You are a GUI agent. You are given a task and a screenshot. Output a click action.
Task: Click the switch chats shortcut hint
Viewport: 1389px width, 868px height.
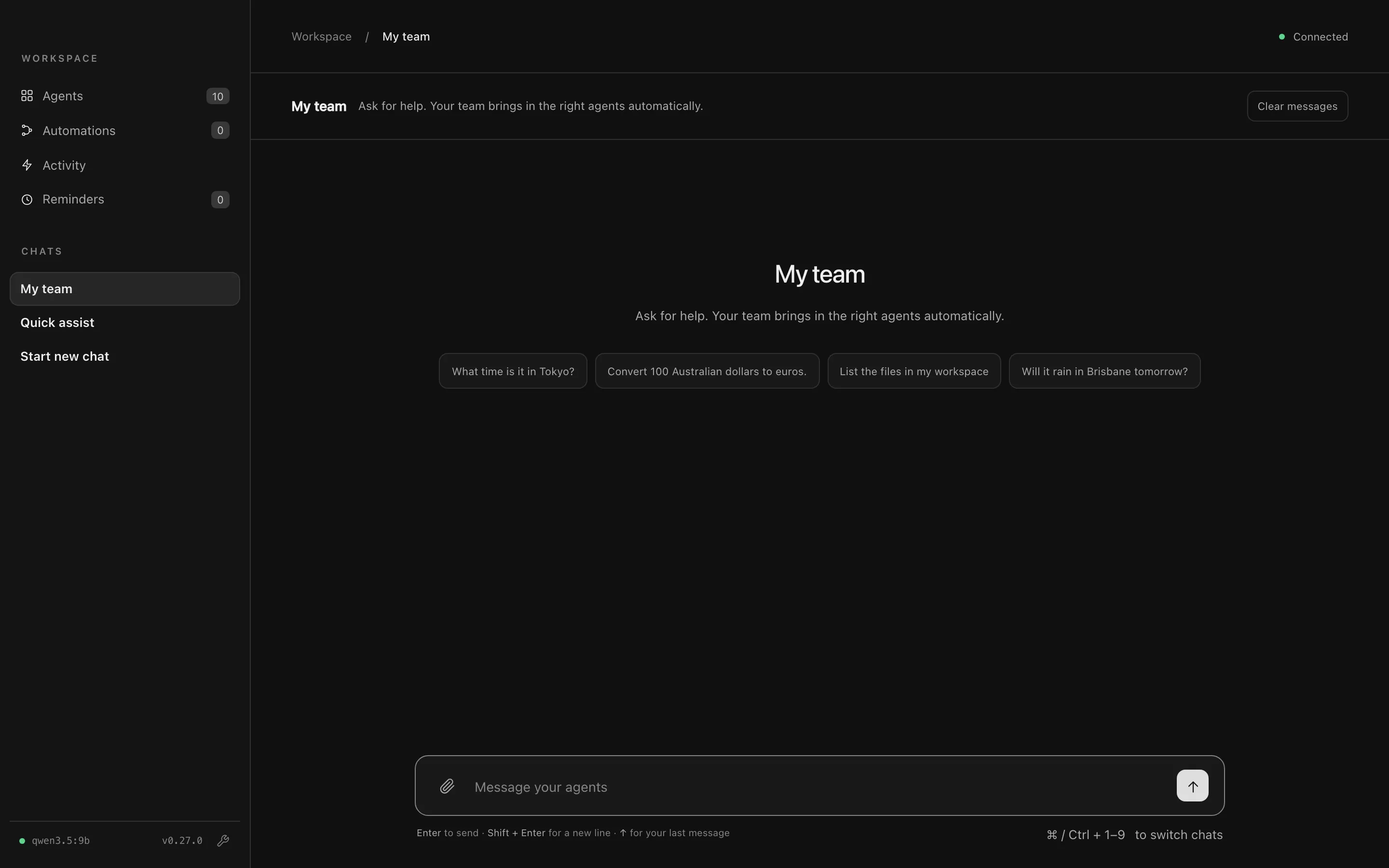(1134, 835)
